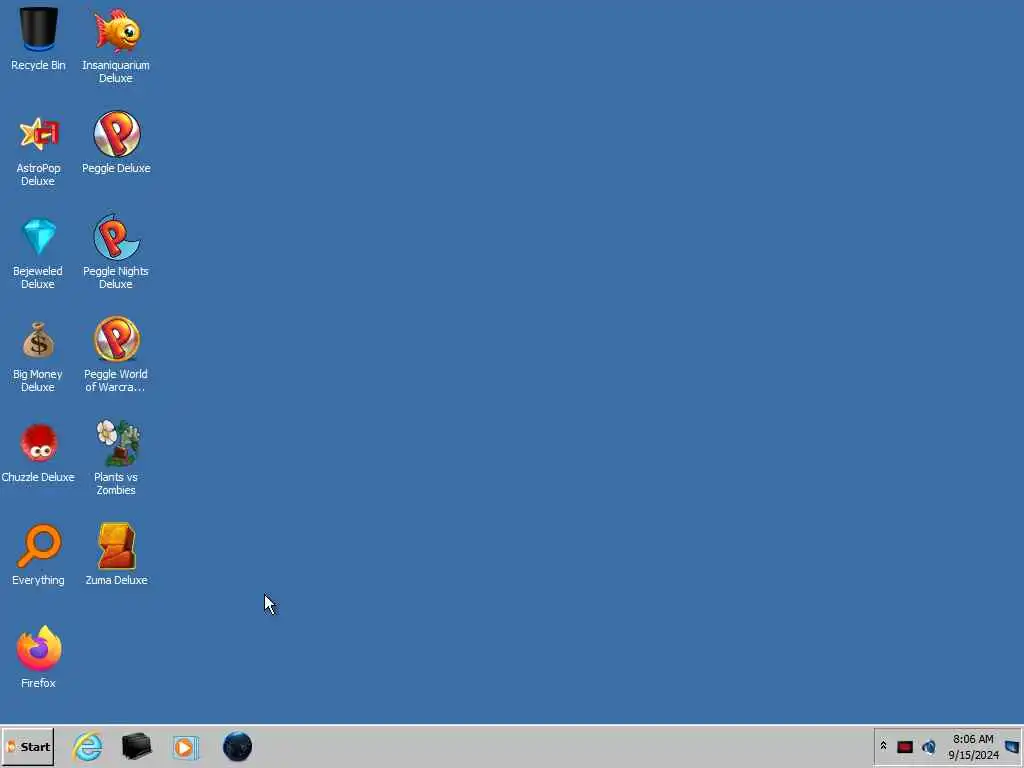Open the Start menu button
The height and width of the screenshot is (768, 1024).
click(27, 746)
